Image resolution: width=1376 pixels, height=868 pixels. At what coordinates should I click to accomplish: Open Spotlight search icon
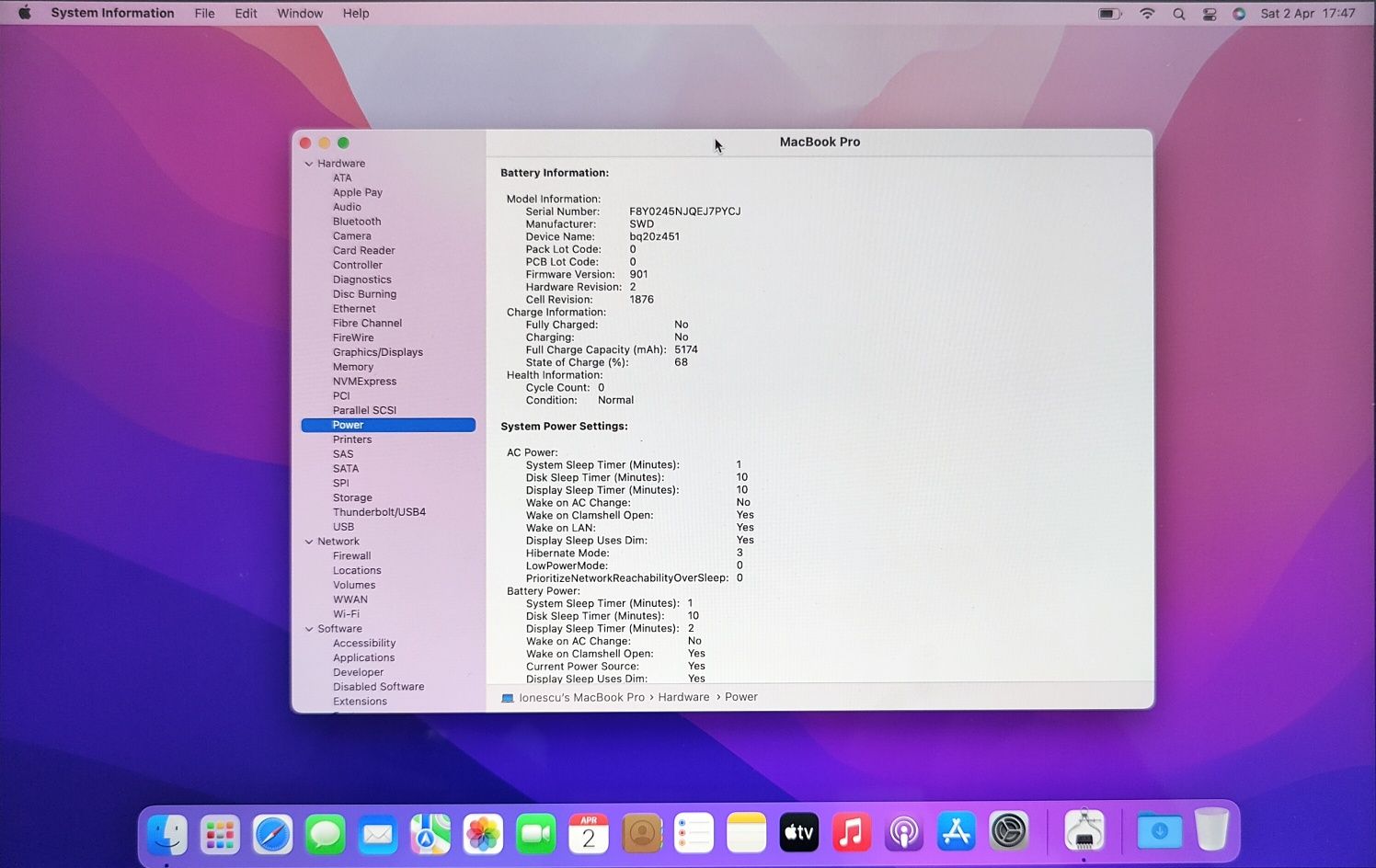1179,14
